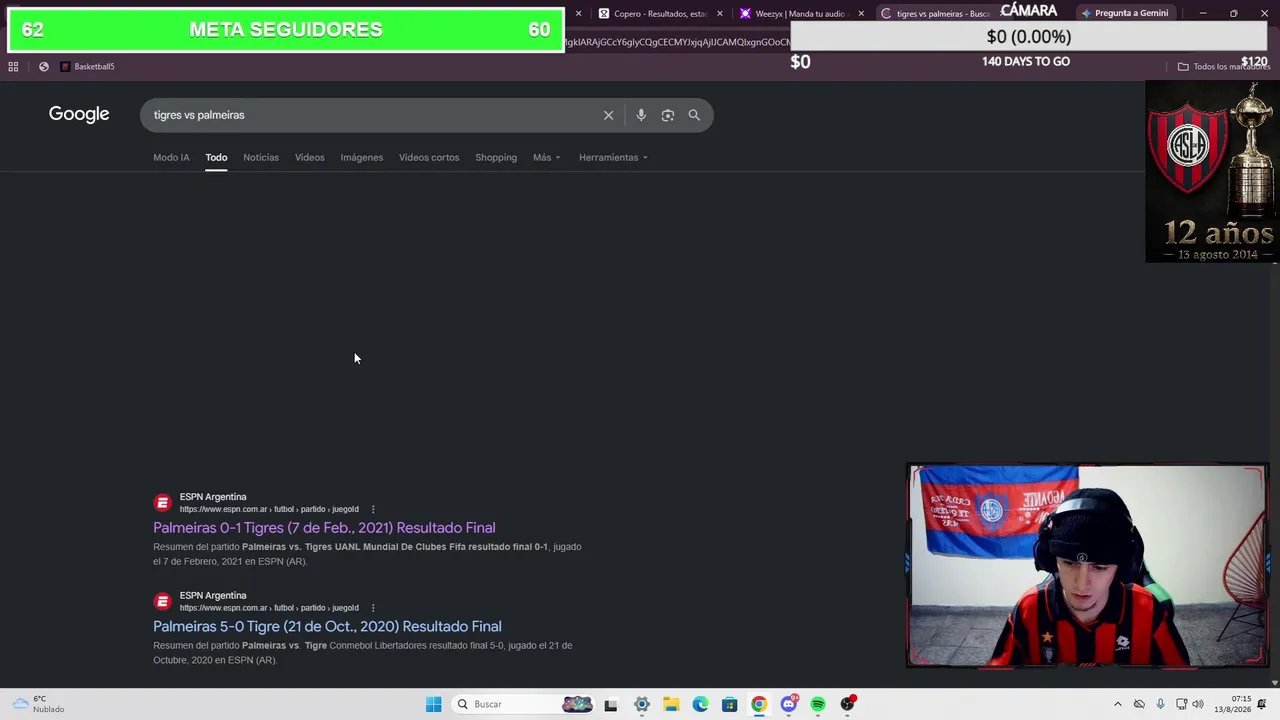This screenshot has width=1280, height=720.
Task: Open the weather widget showing 6°C Nublado
Action: (39, 704)
